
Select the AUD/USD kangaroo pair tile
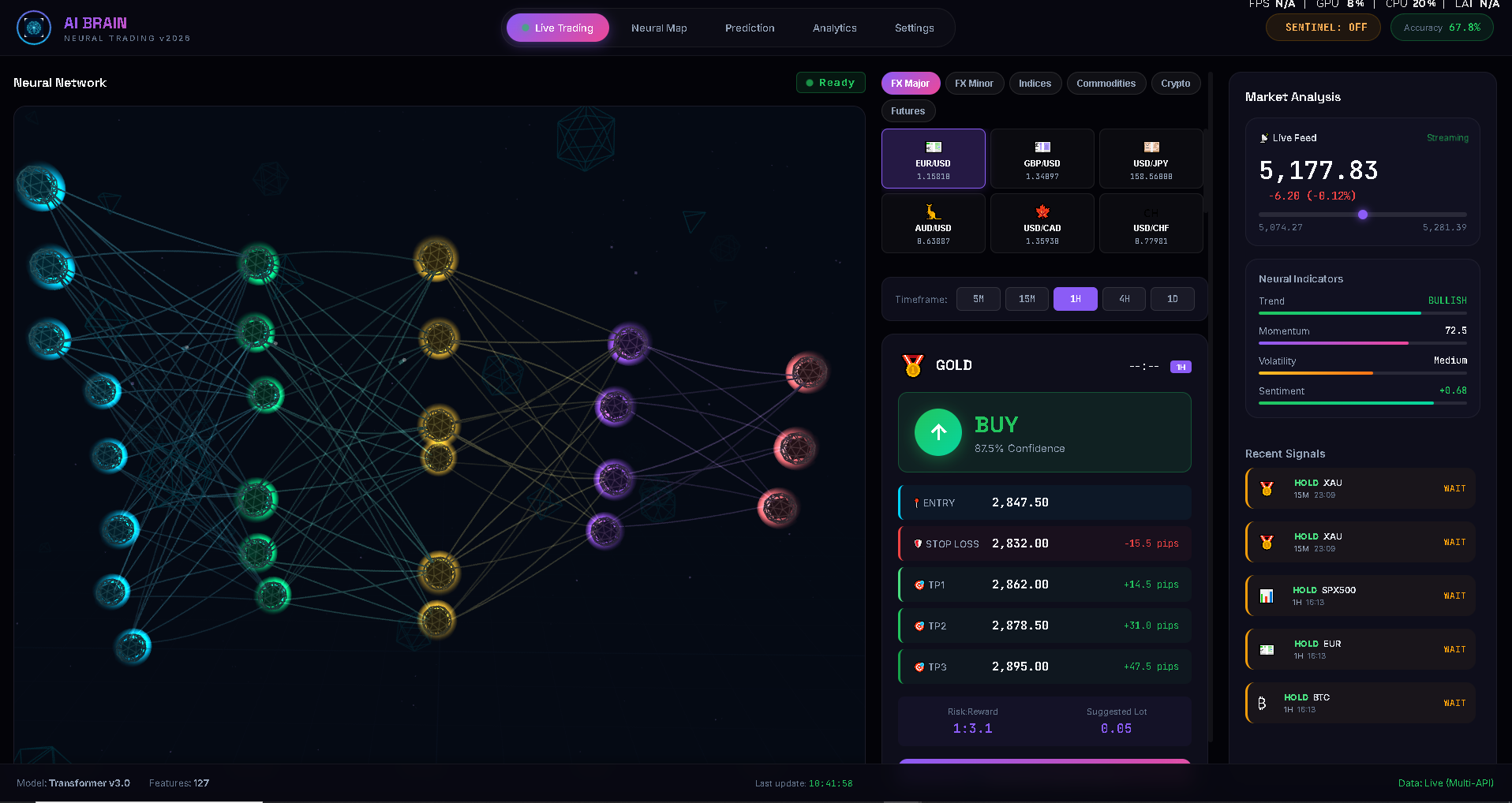click(x=933, y=224)
